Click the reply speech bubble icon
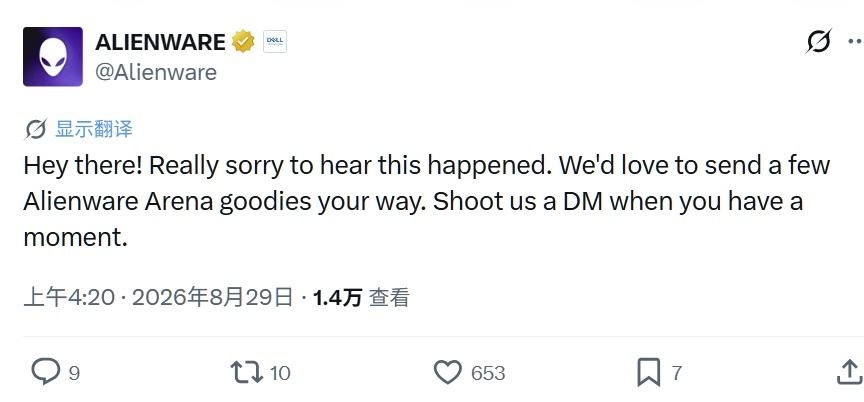The height and width of the screenshot is (402, 864). pos(45,372)
